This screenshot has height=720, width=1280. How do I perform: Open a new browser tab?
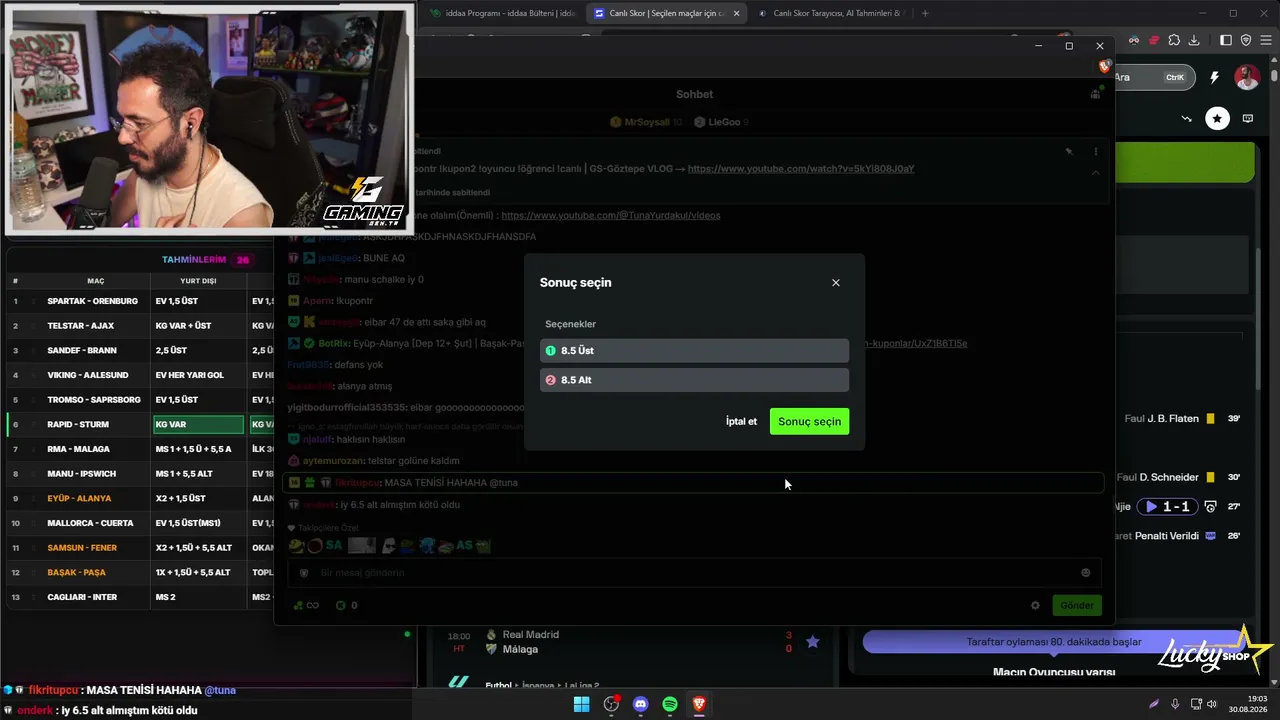tap(925, 13)
